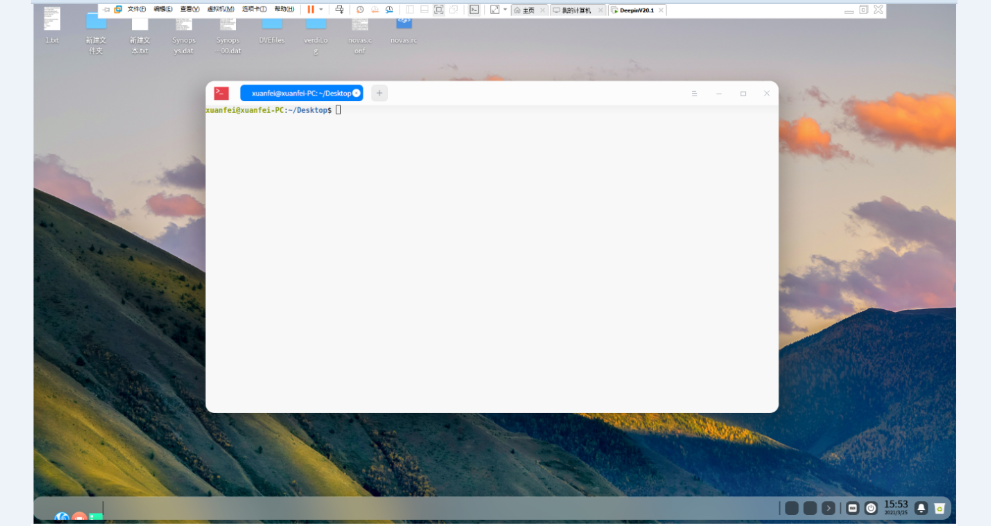991x526 pixels.
Task: Click the green terminal icon in dock
Action: [96, 517]
